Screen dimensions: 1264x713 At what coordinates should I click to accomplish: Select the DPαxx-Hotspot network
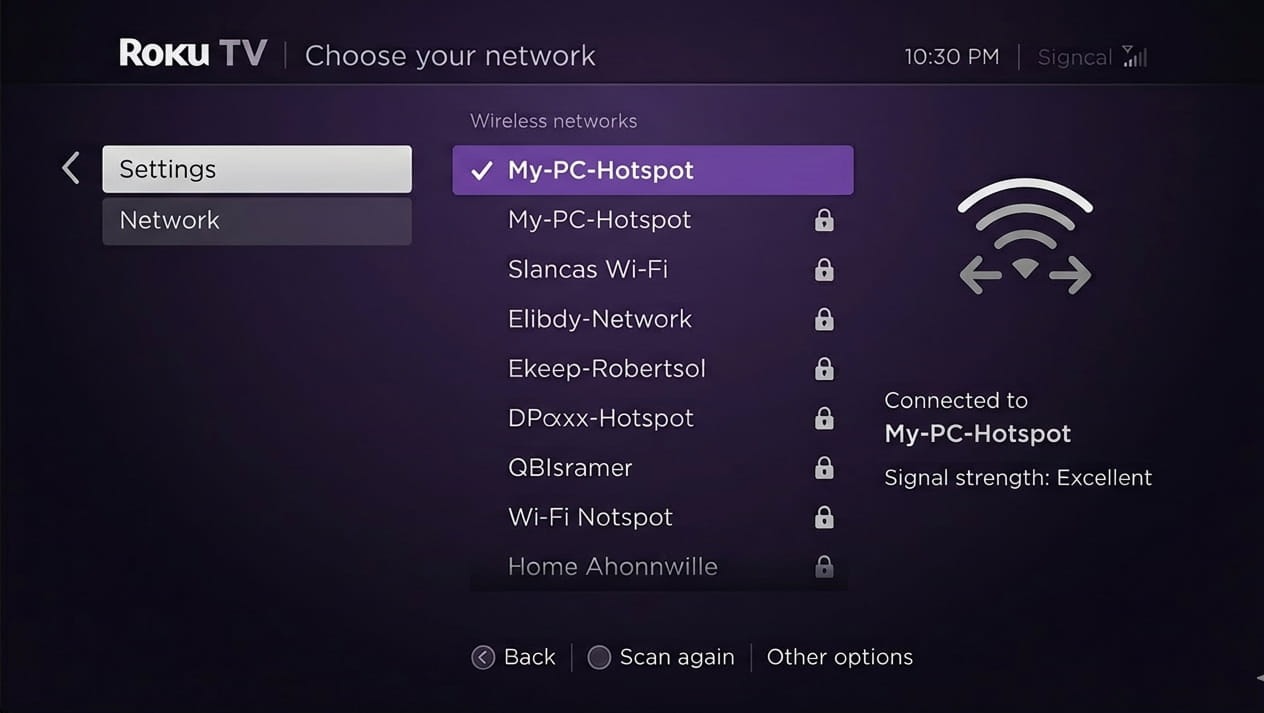coord(601,418)
